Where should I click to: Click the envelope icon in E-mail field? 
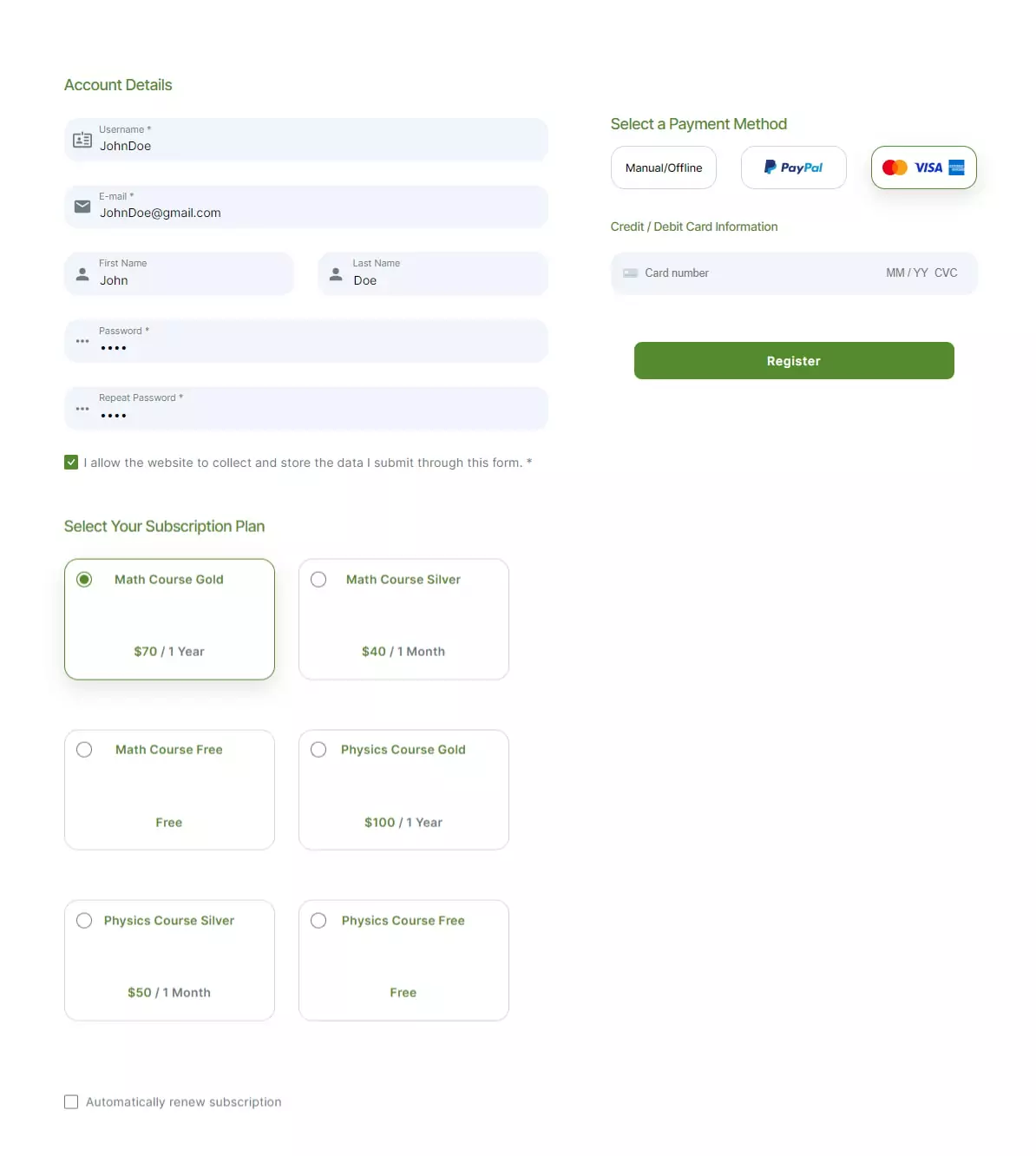(82, 207)
